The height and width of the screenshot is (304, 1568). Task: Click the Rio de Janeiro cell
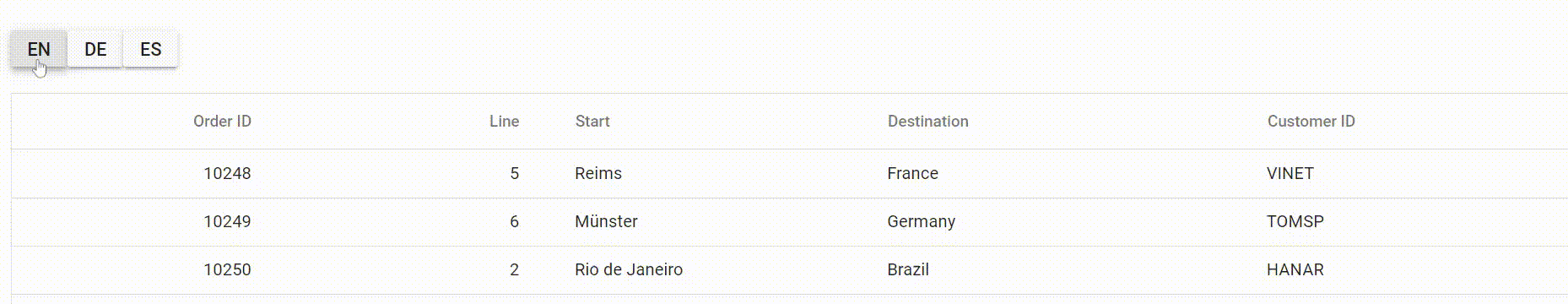point(629,269)
